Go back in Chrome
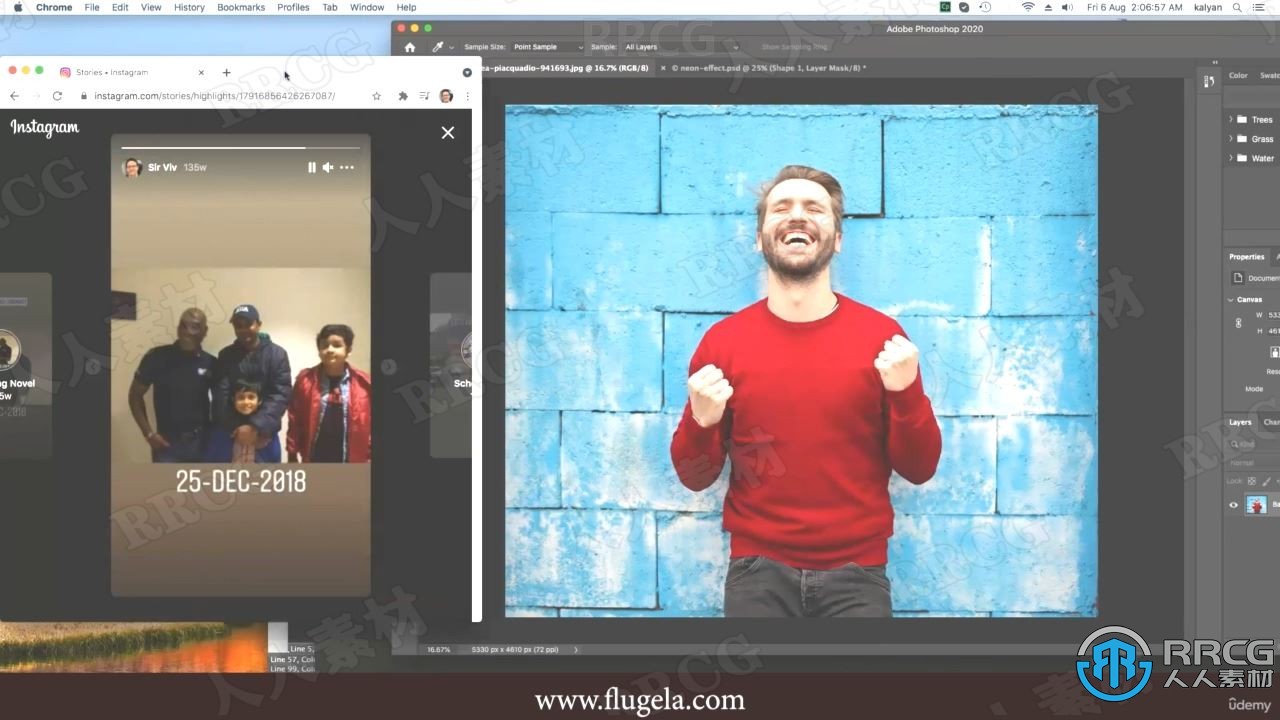This screenshot has height=720, width=1280. click(14, 96)
